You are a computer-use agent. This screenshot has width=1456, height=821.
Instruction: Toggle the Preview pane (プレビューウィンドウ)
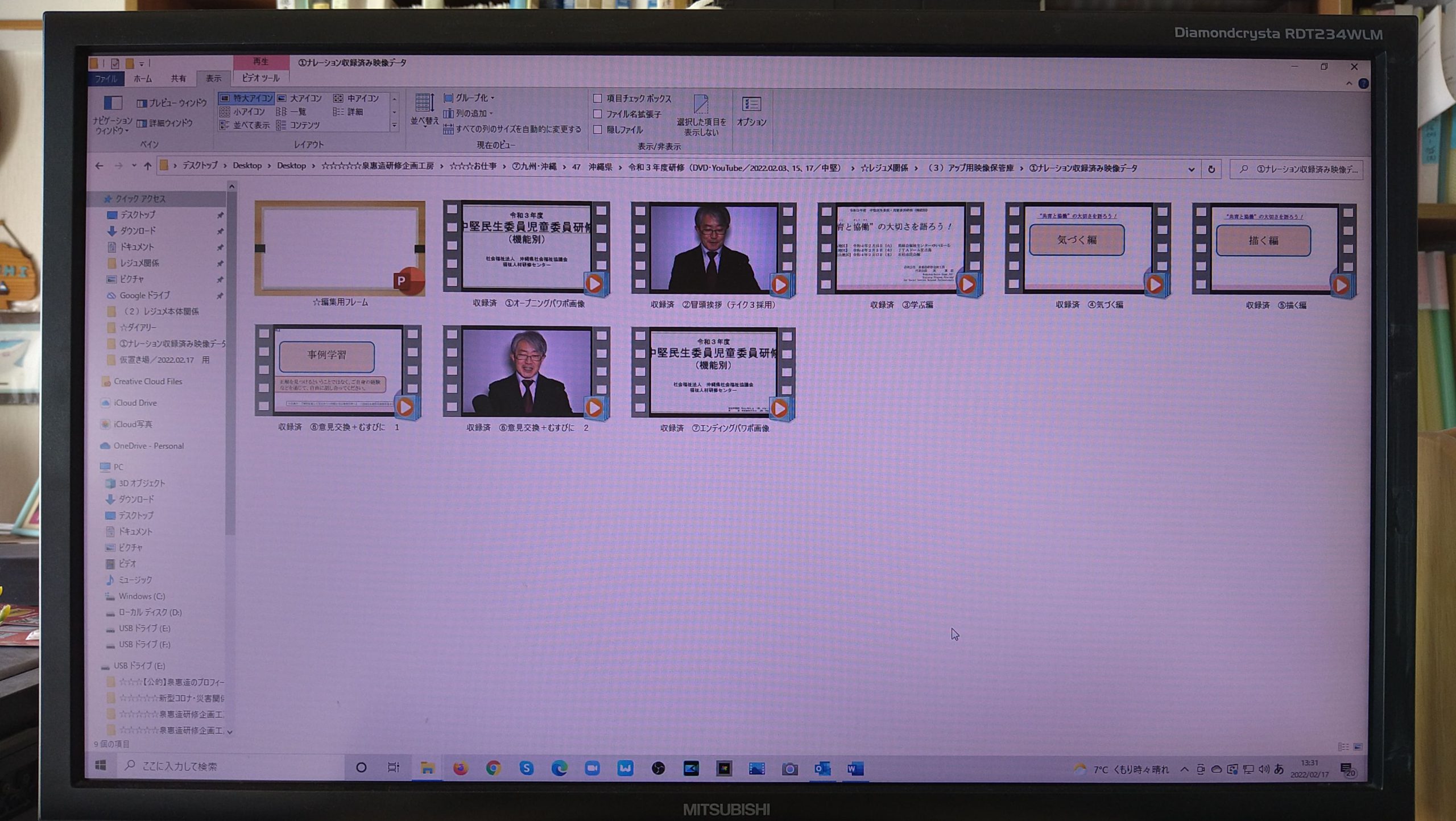click(172, 103)
